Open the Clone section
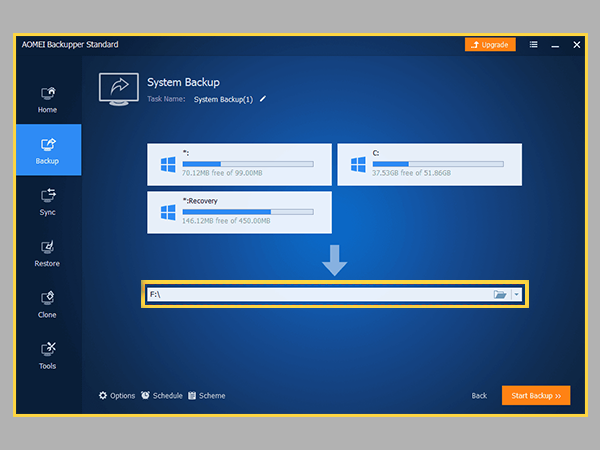This screenshot has width=600, height=450. point(47,305)
